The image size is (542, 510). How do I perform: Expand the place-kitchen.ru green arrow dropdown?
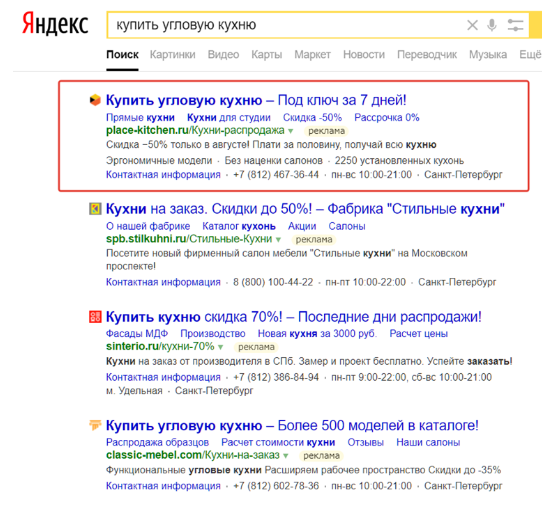(291, 131)
